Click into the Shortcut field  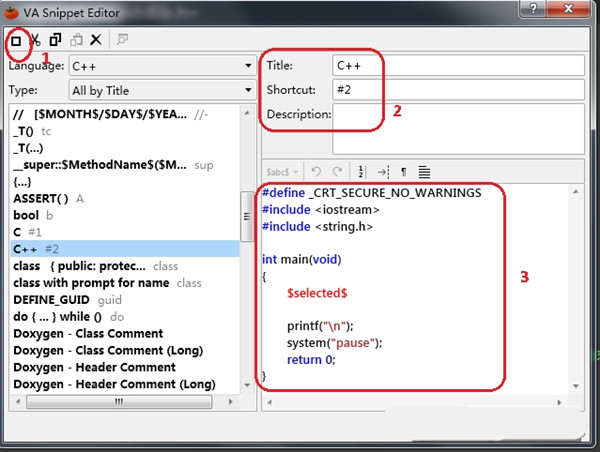[x=458, y=90]
